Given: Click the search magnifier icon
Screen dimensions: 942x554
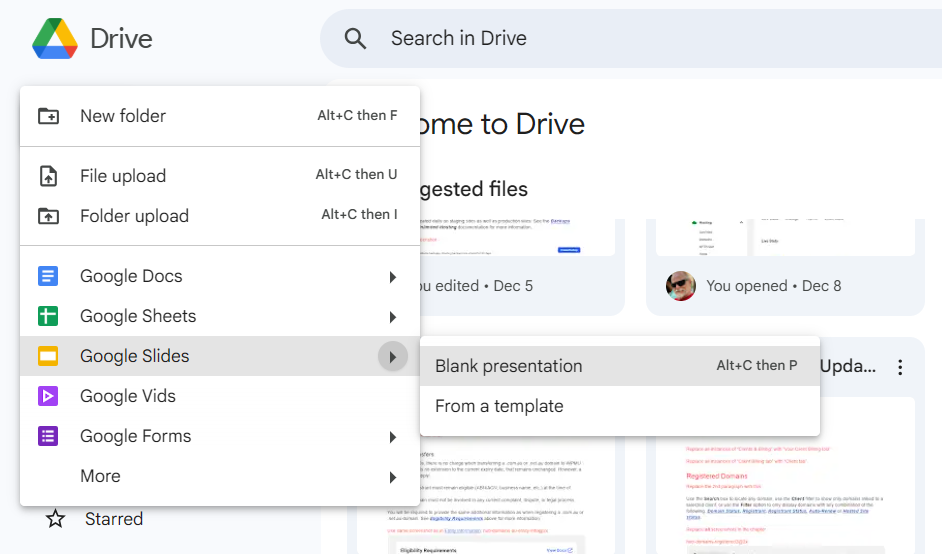Looking at the screenshot, I should pos(355,38).
